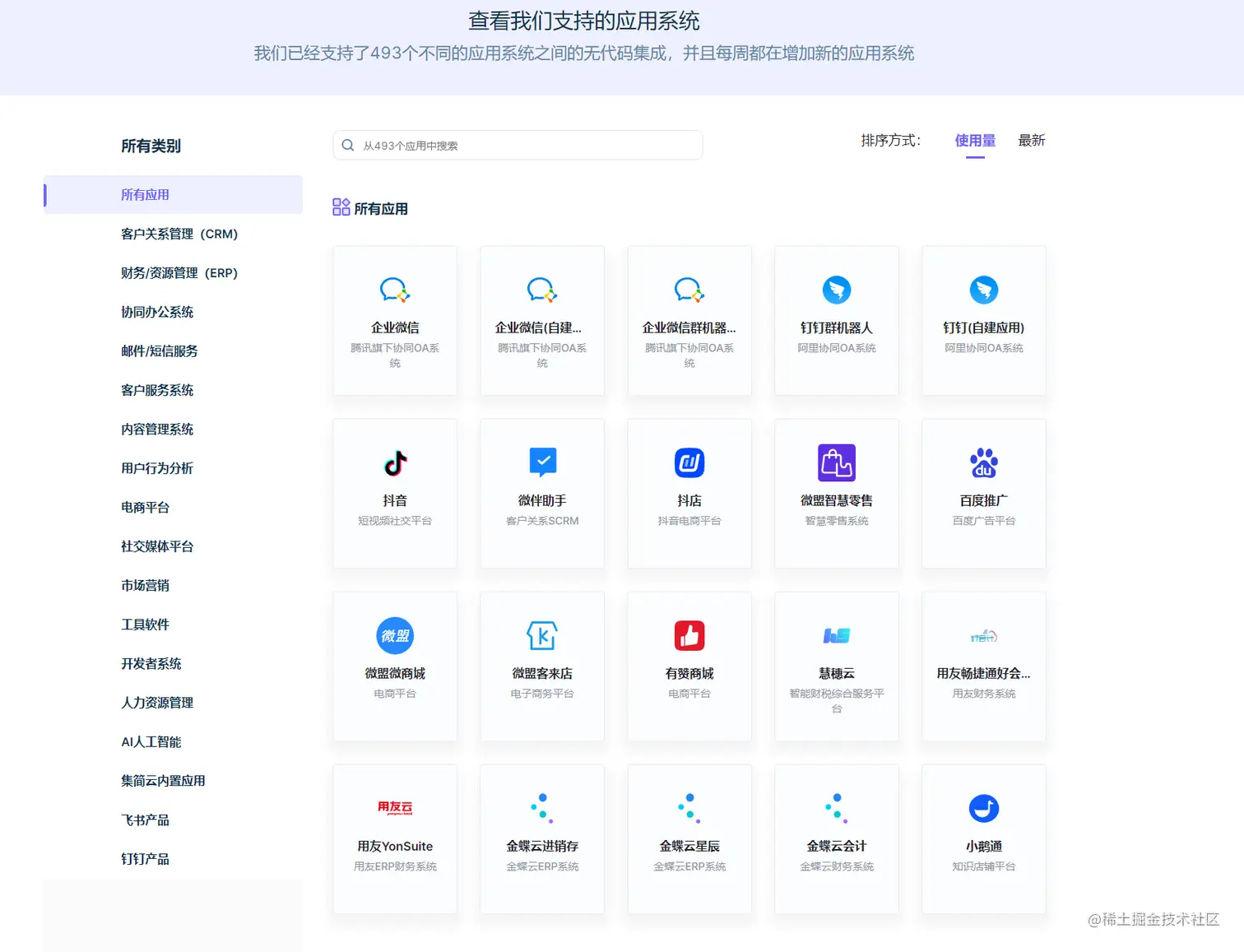
Task: Click the 智能财税综合服务平台 description text
Action: pyautogui.click(x=837, y=701)
